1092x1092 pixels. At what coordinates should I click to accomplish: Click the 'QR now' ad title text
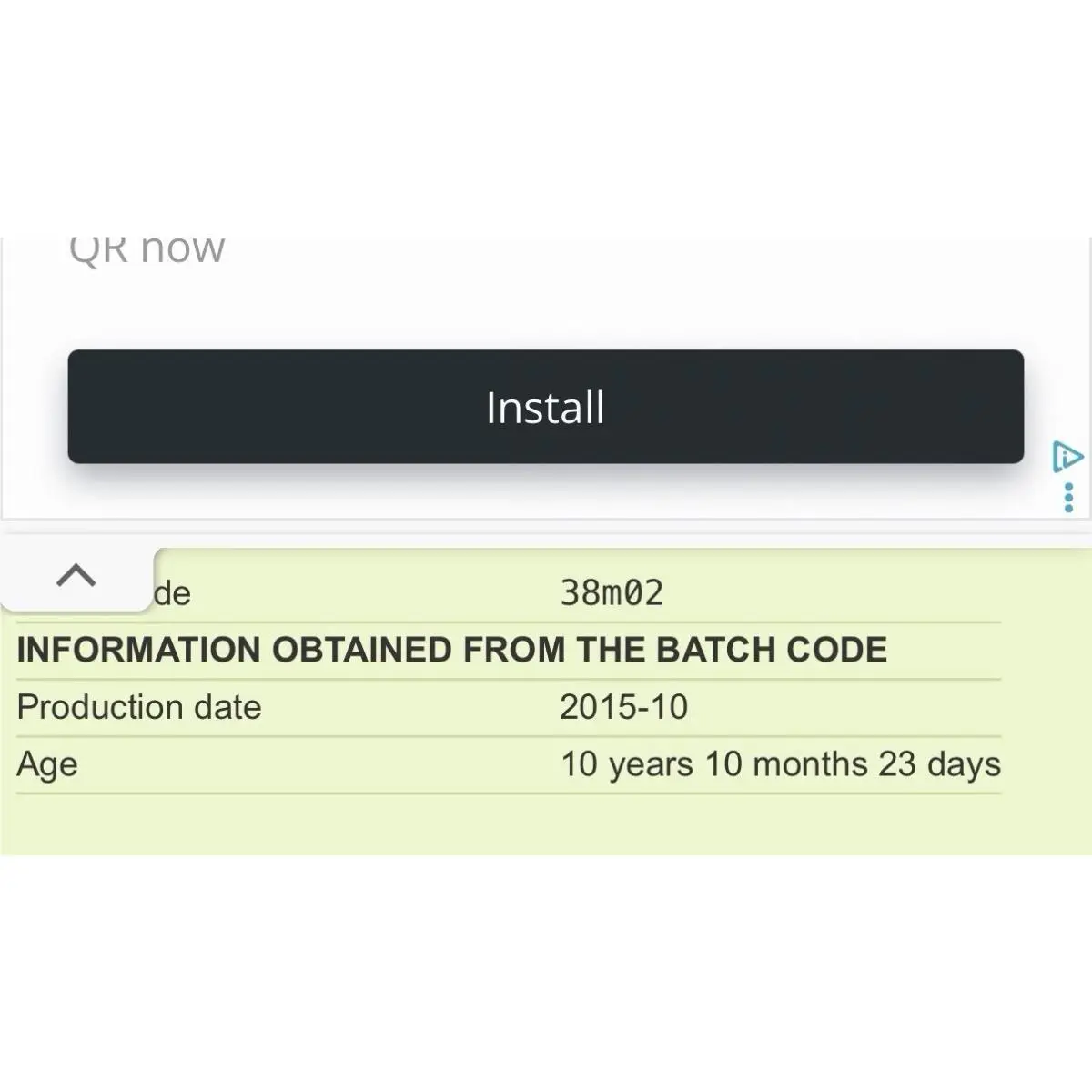147,248
